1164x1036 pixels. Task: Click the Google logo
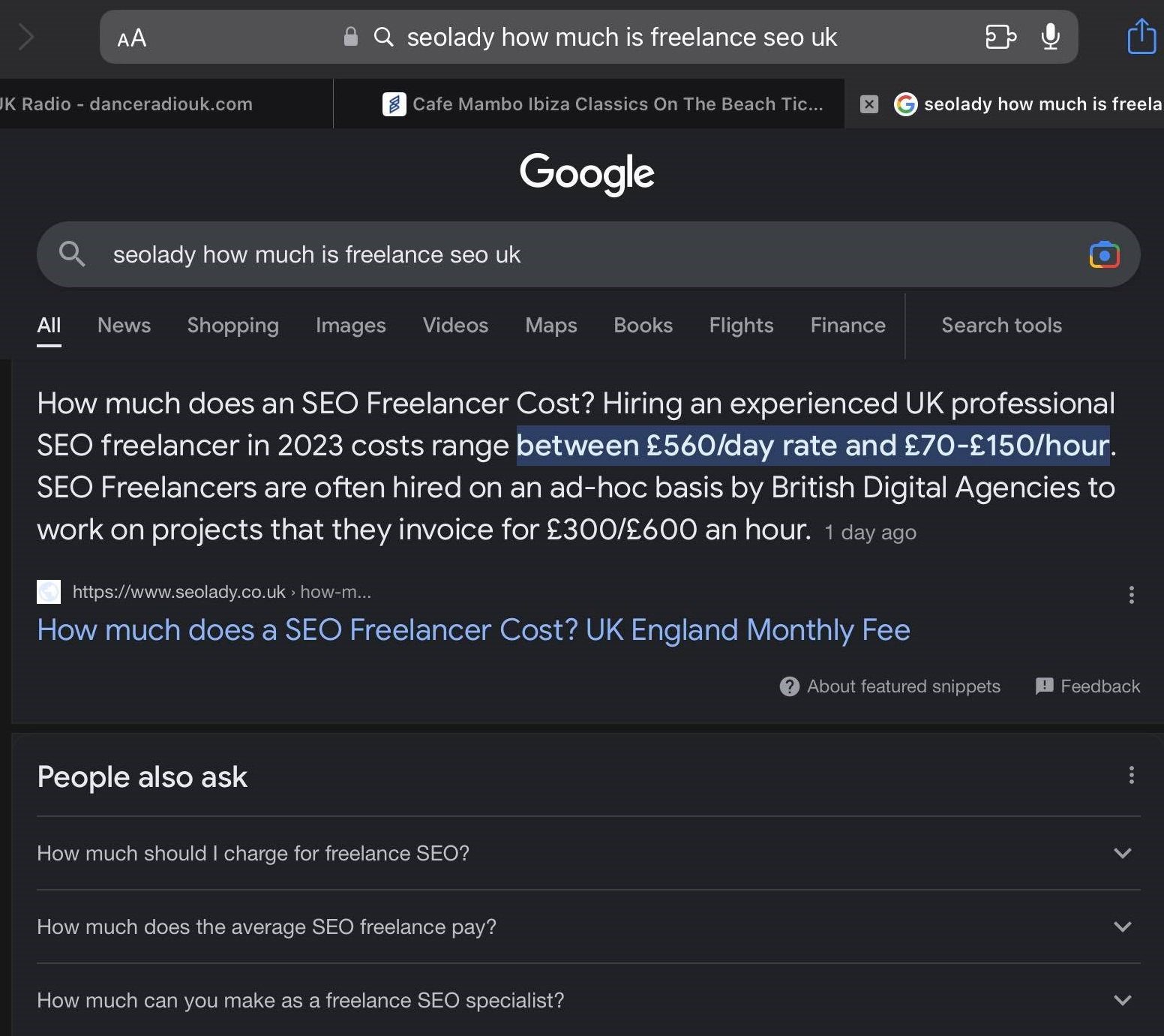tap(587, 173)
